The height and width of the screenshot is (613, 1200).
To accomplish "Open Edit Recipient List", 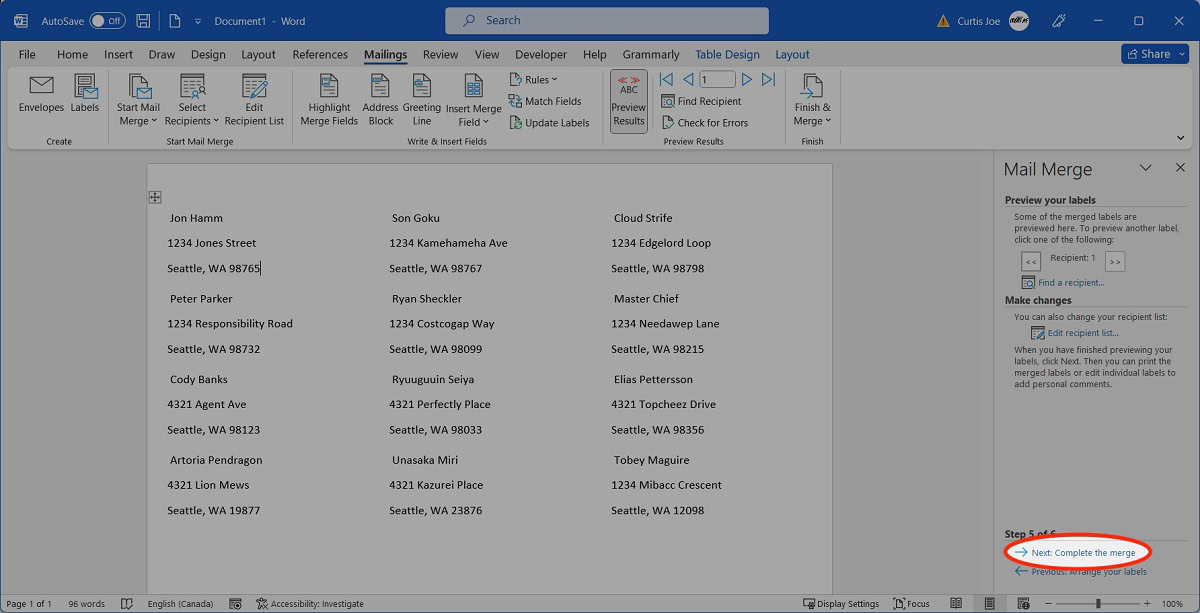I will point(254,100).
